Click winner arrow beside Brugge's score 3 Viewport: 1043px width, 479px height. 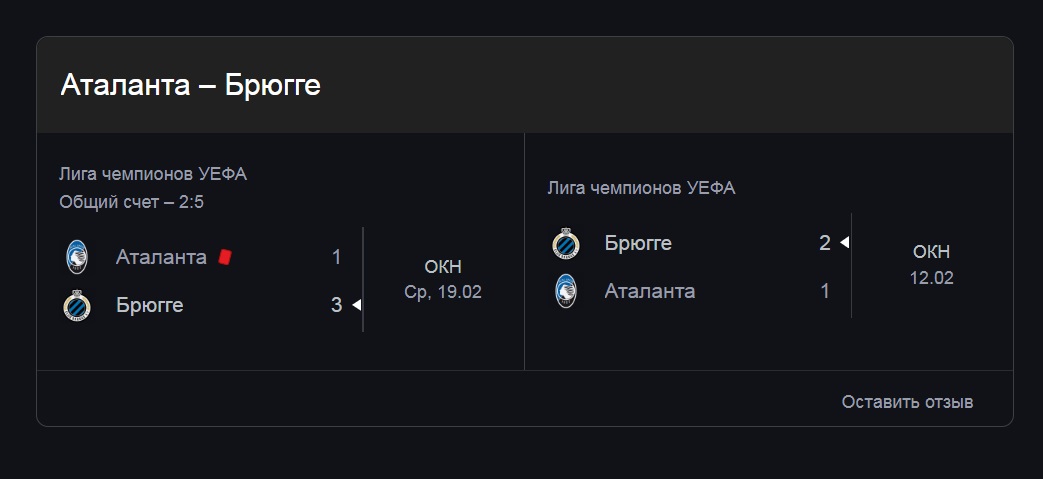(x=357, y=305)
